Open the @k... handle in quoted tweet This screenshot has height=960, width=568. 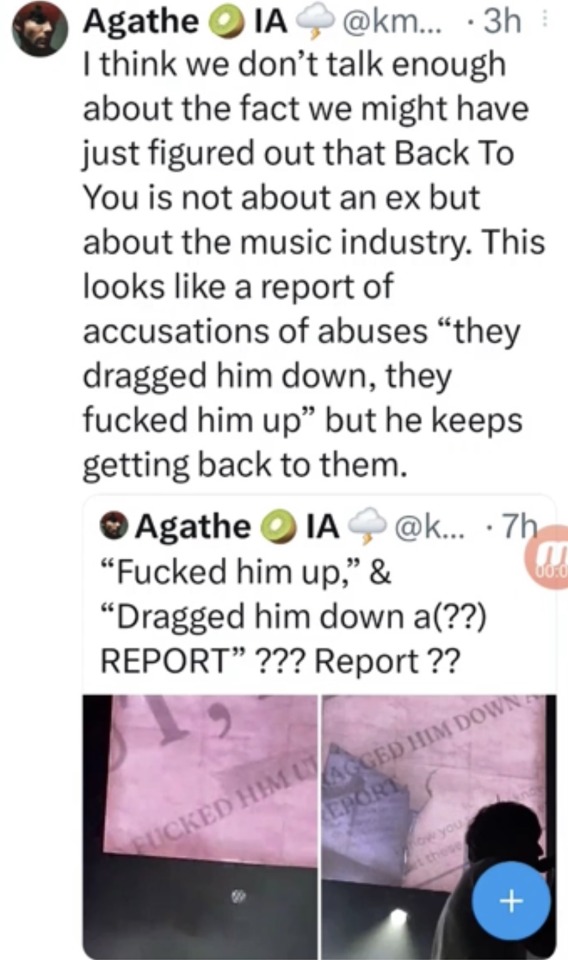click(431, 527)
